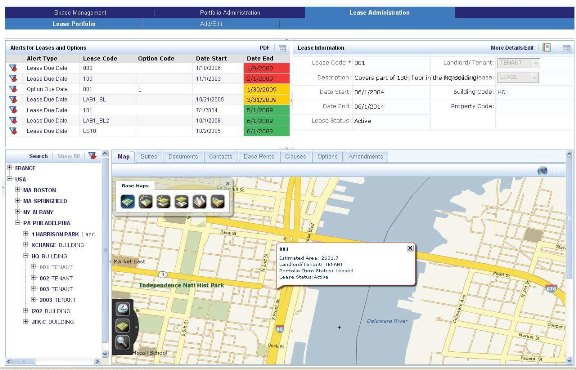Close the Base Maps palette
Viewport: 576px width, 370px height.
click(x=227, y=183)
